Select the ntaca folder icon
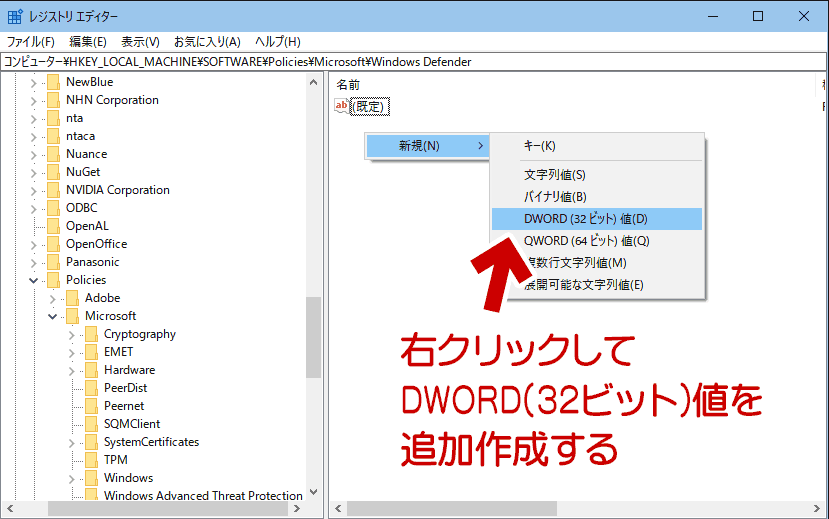 coord(53,136)
